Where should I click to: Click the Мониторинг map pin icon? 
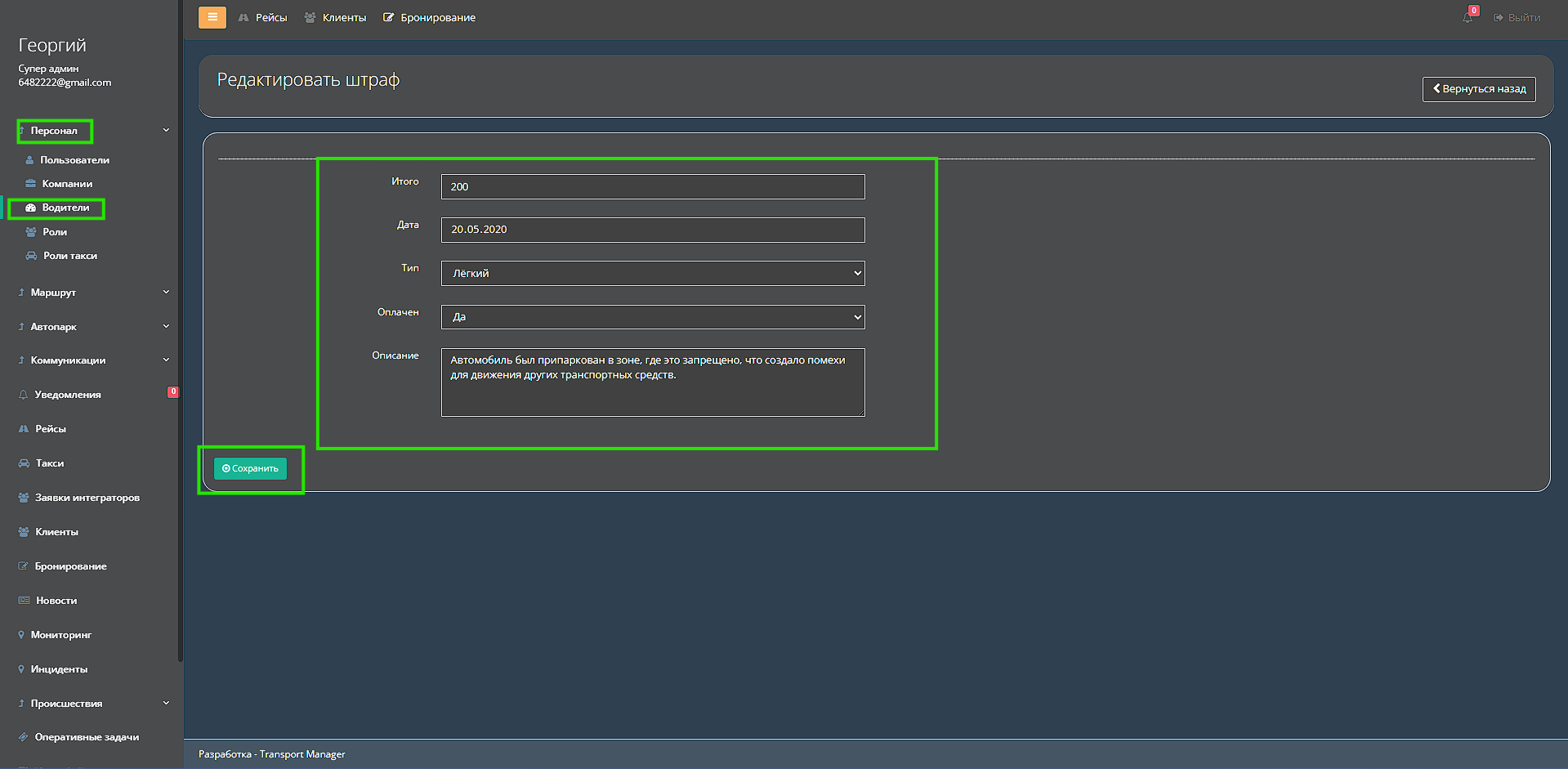pos(21,635)
